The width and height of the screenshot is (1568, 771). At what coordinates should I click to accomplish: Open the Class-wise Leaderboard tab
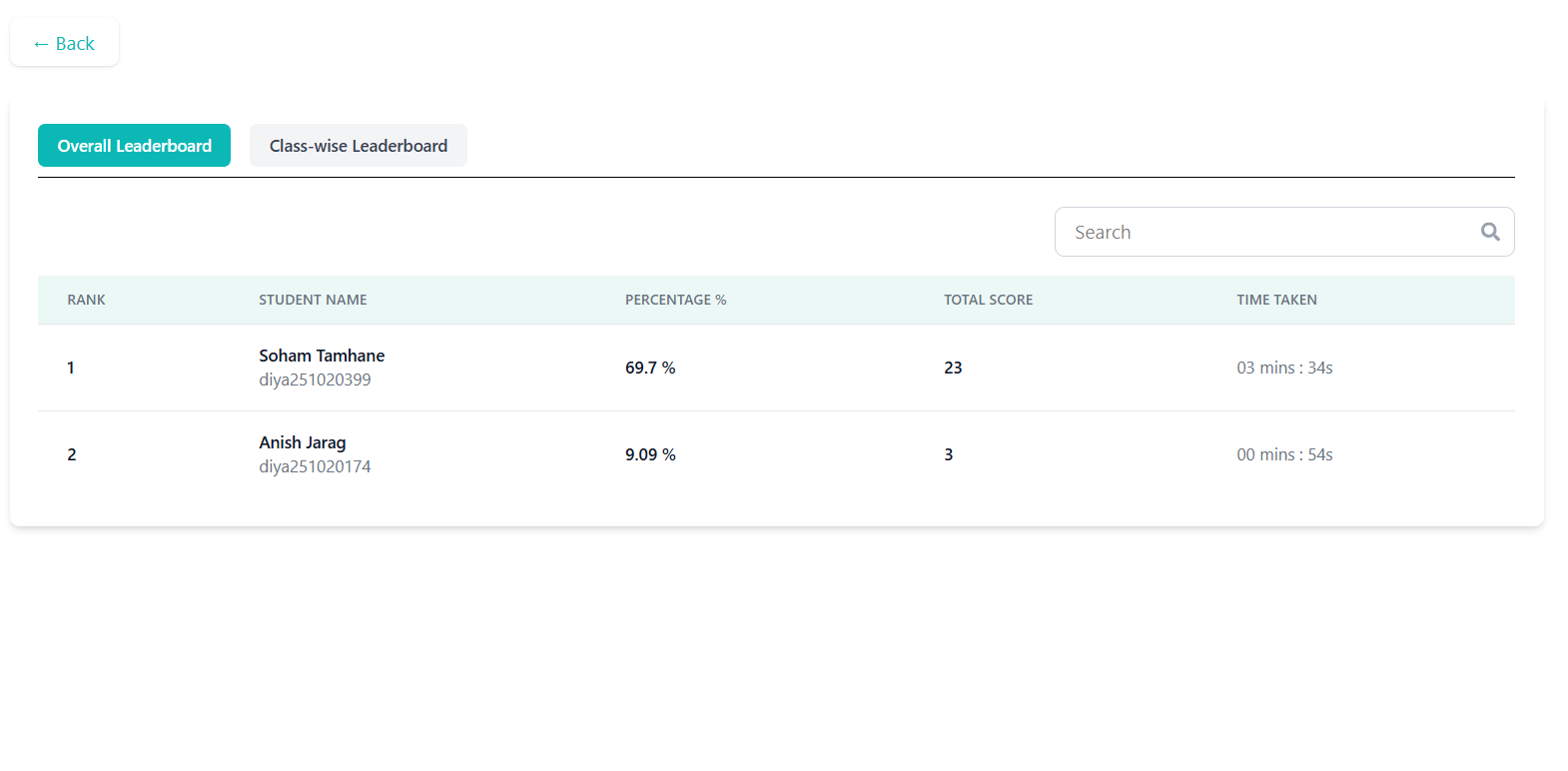pyautogui.click(x=358, y=146)
